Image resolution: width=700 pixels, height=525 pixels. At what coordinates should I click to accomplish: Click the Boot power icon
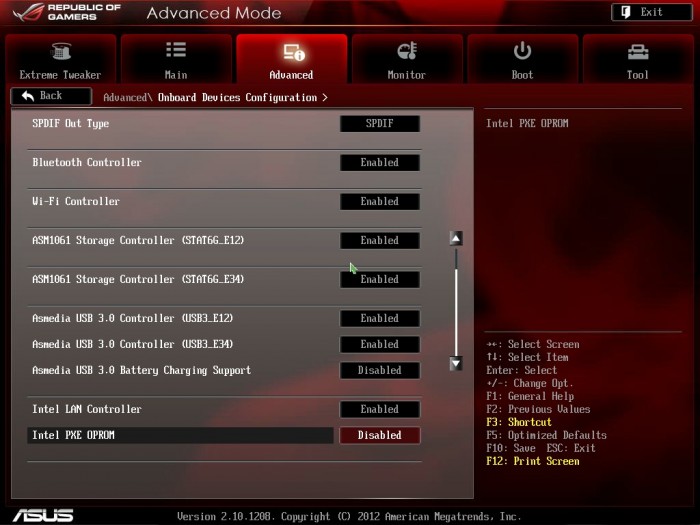522,50
